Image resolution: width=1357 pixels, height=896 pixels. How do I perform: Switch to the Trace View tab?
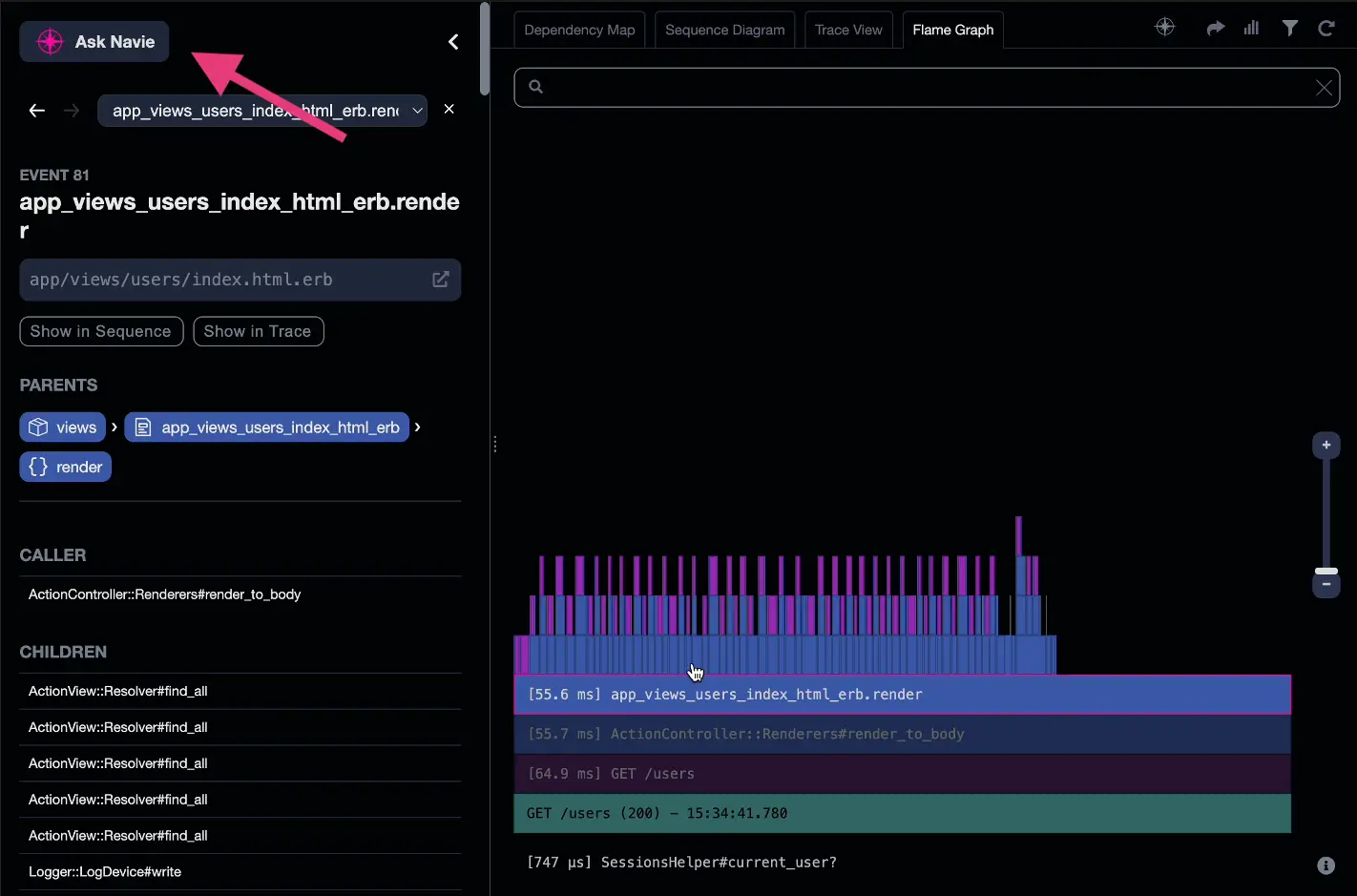849,30
